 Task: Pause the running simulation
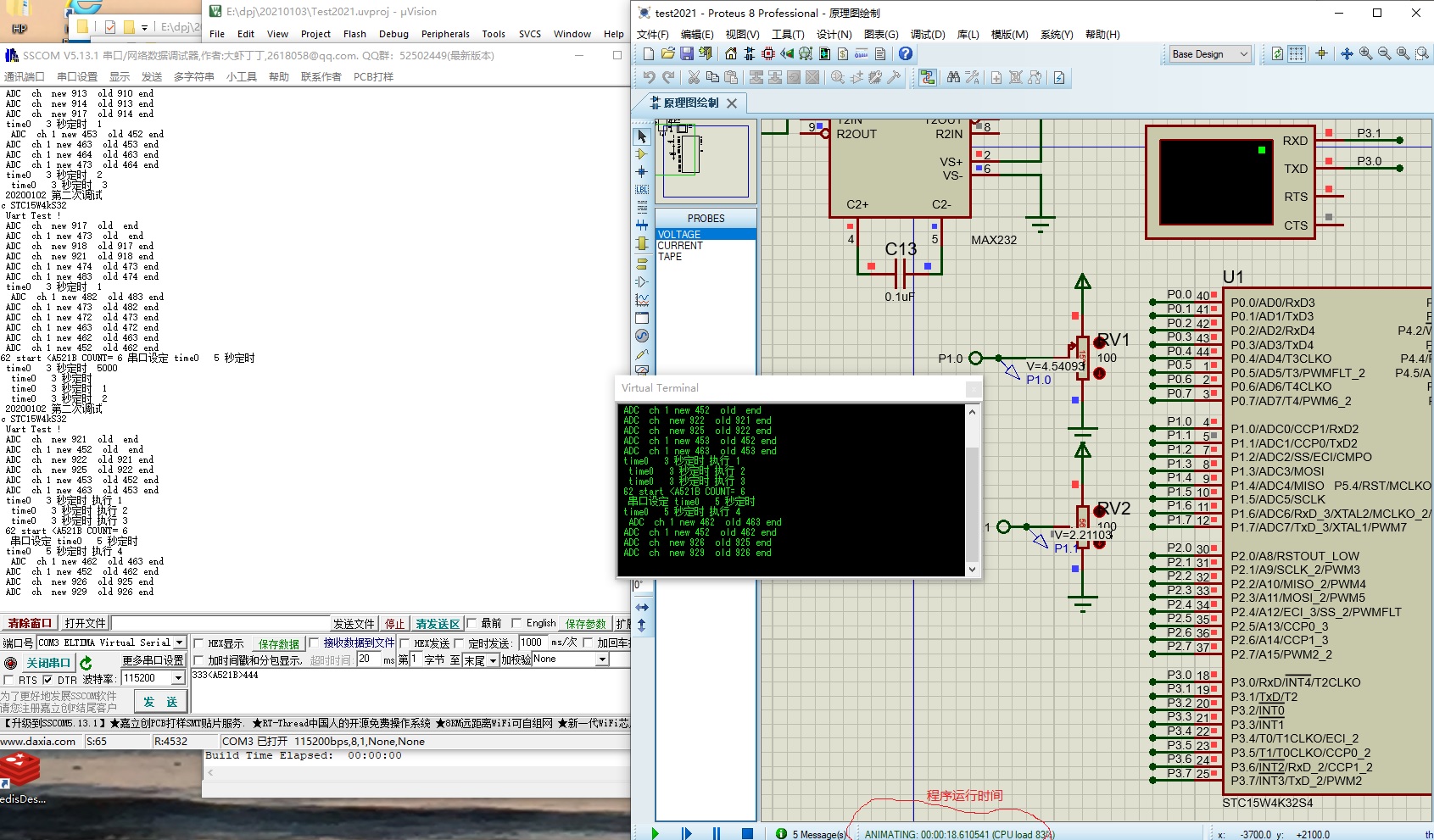tap(717, 833)
